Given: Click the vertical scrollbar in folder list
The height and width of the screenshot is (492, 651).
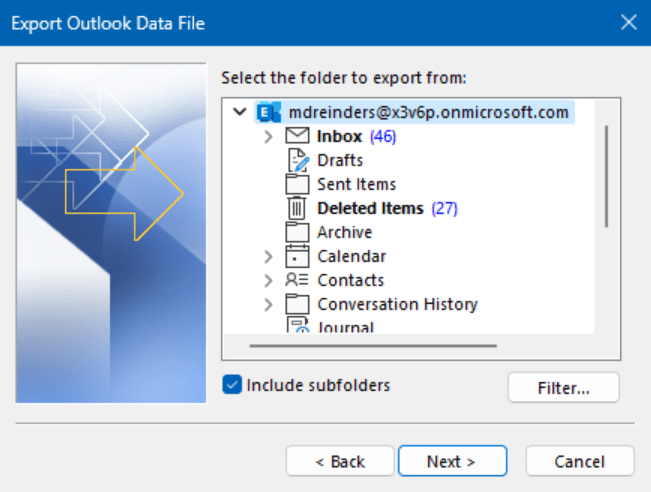Looking at the screenshot, I should 607,176.
